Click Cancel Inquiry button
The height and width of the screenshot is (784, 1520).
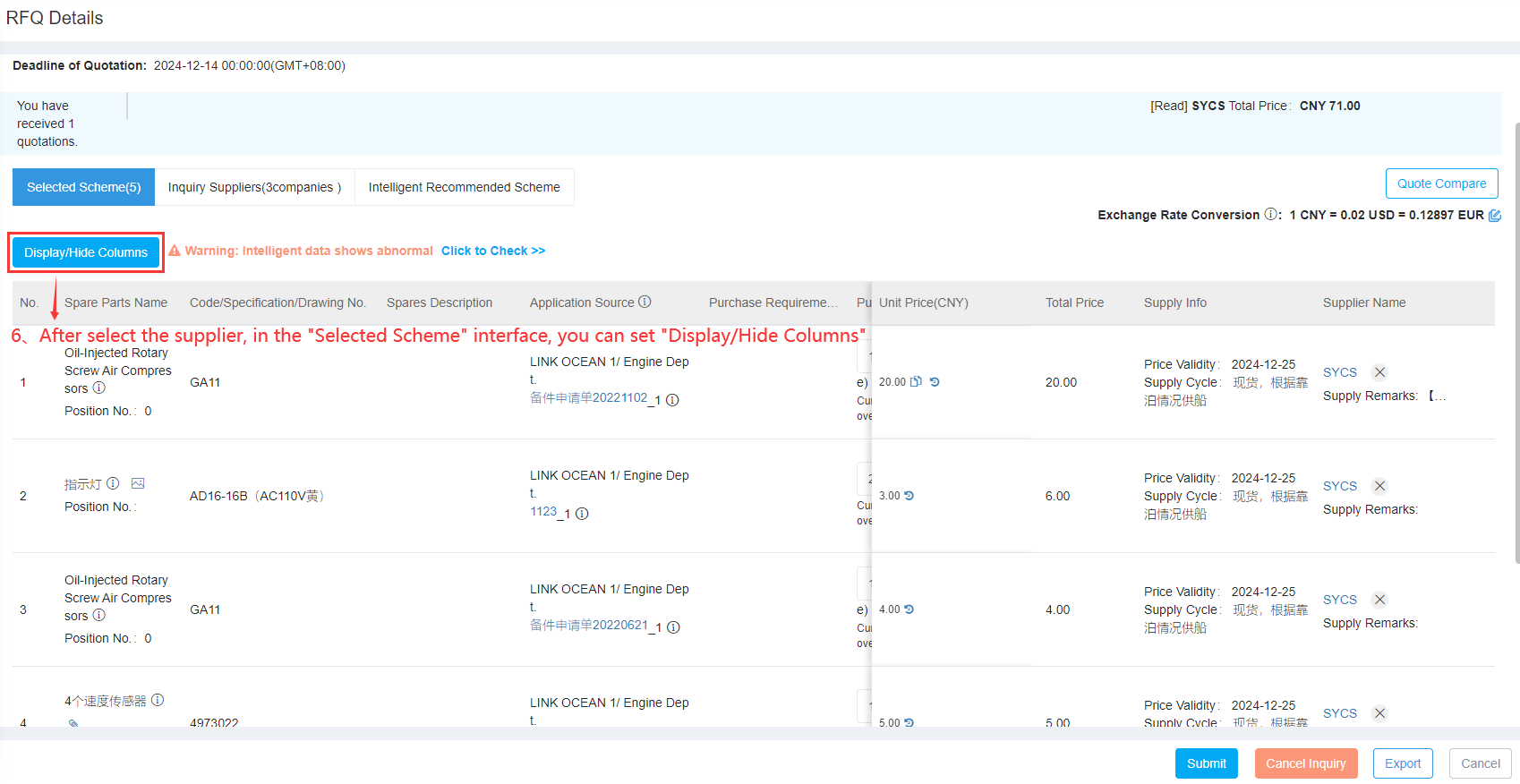(x=1306, y=763)
